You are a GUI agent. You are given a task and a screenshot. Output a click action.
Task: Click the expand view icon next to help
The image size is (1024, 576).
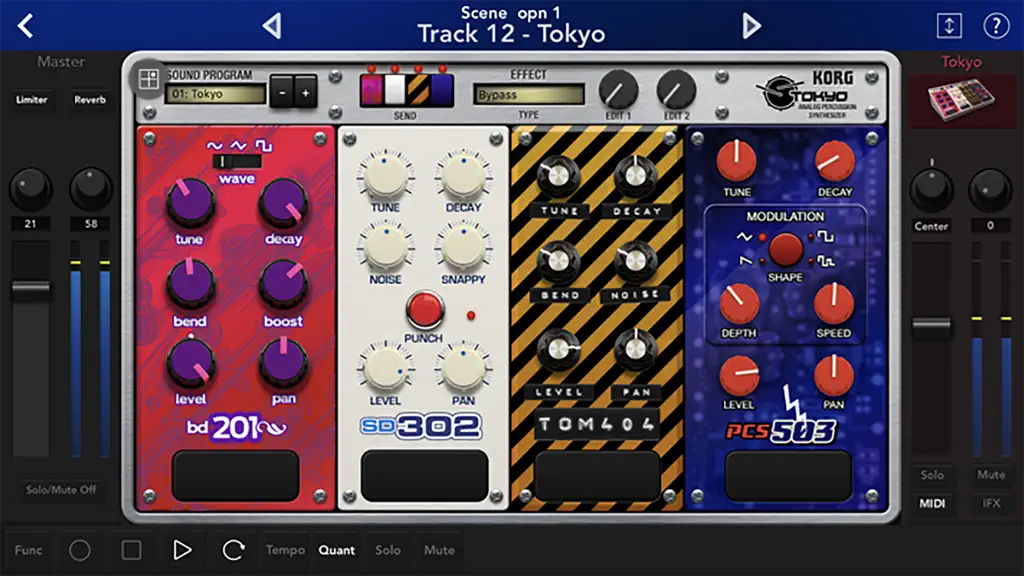pyautogui.click(x=949, y=26)
